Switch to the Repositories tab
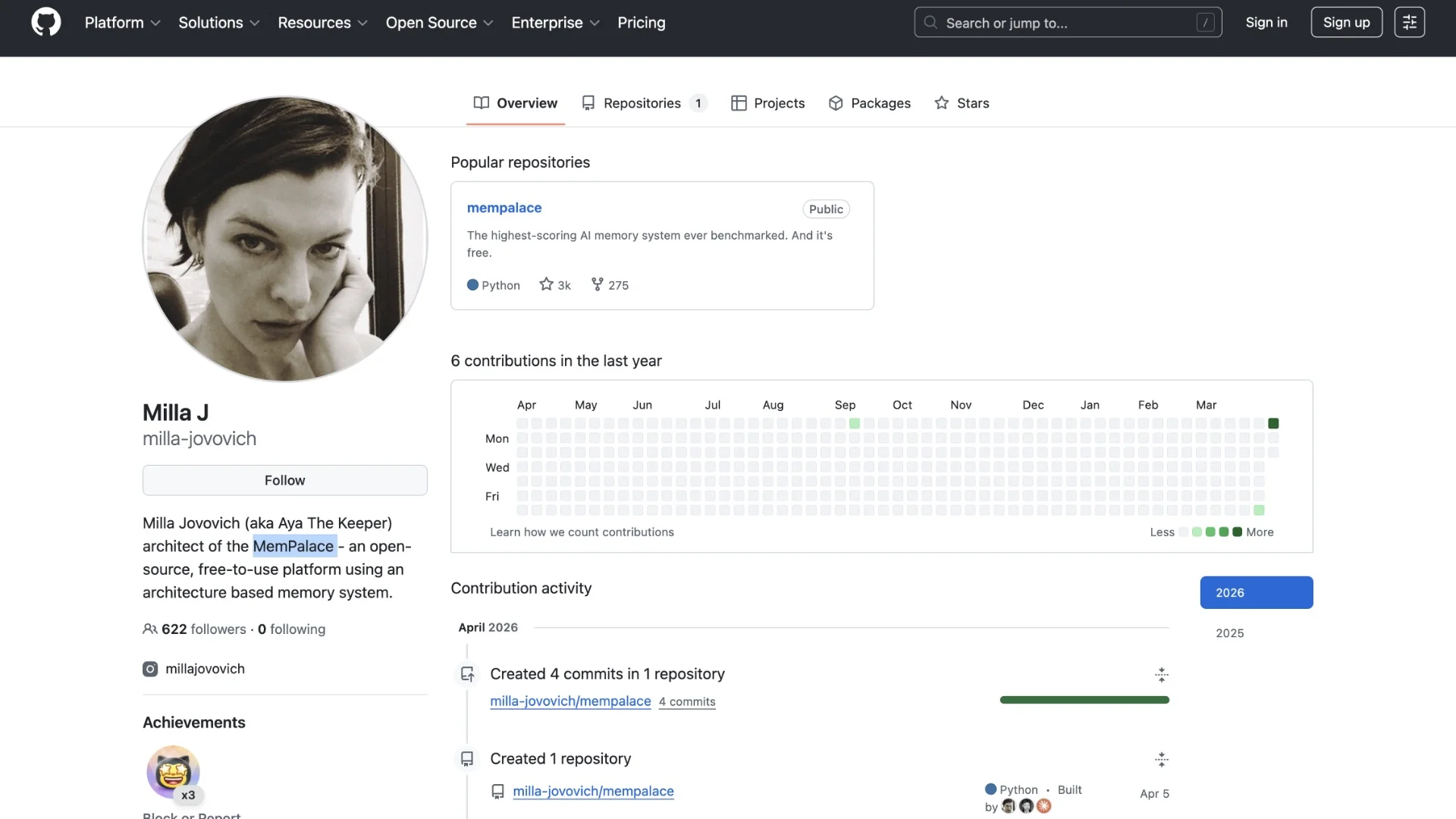The height and width of the screenshot is (819, 1456). [642, 103]
